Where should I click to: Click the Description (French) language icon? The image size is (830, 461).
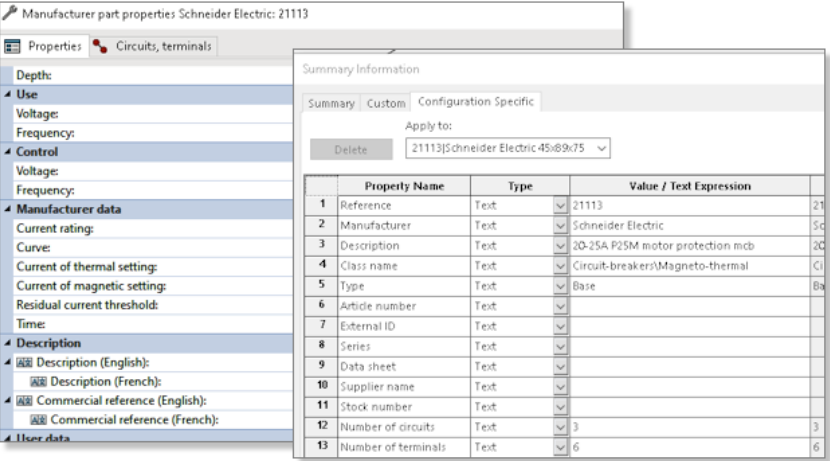(38, 382)
